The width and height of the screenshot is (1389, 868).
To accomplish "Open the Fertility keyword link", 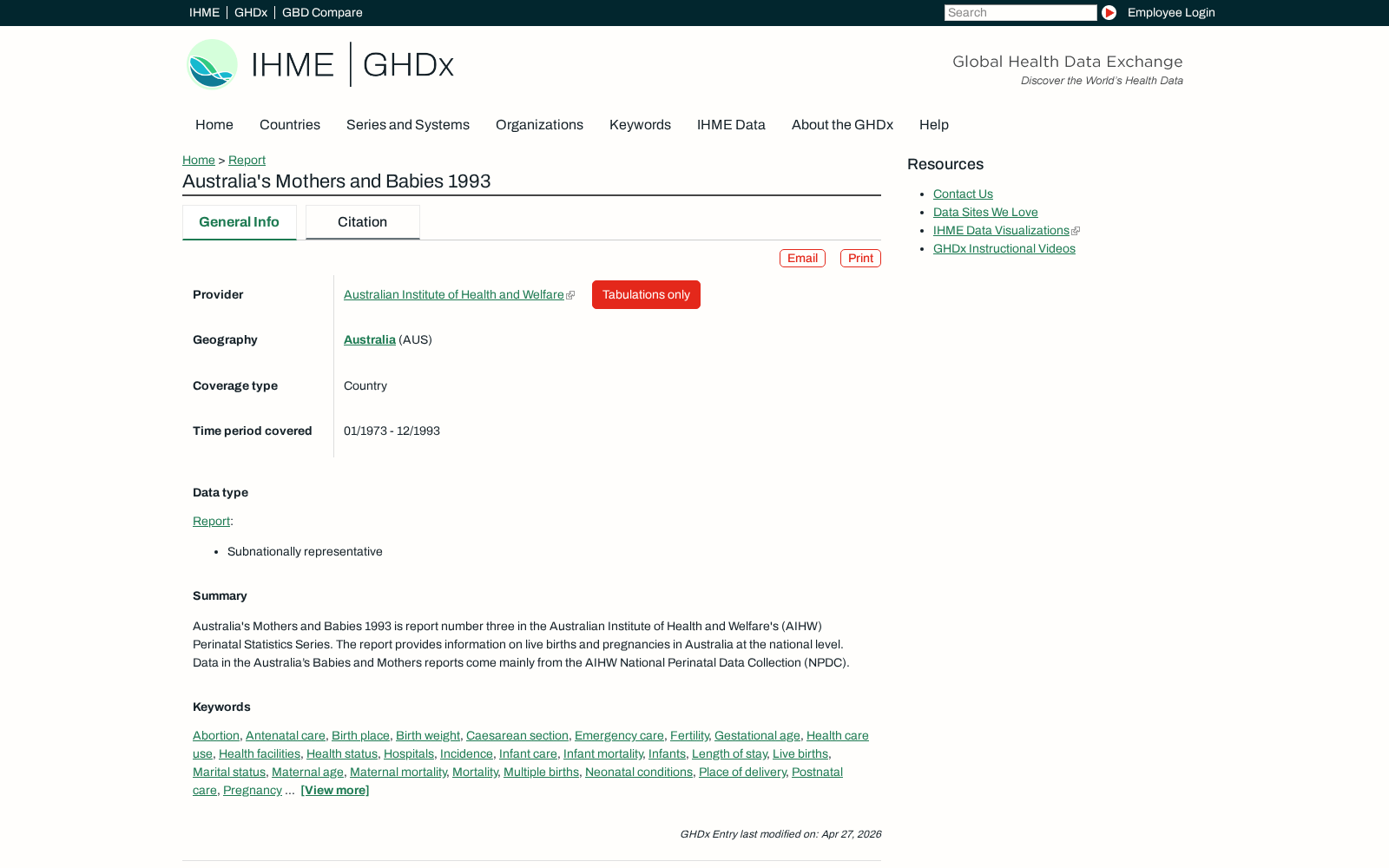I will pyautogui.click(x=689, y=735).
